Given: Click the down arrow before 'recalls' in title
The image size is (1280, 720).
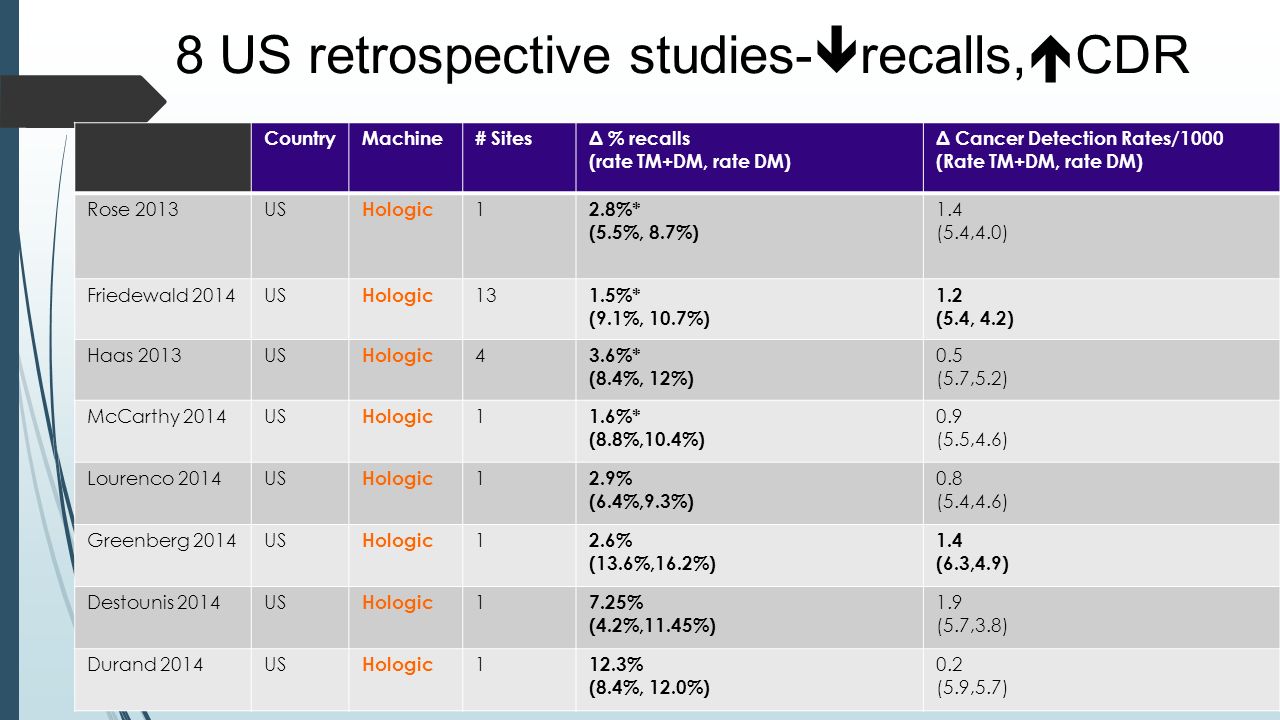Looking at the screenshot, I should coord(836,56).
